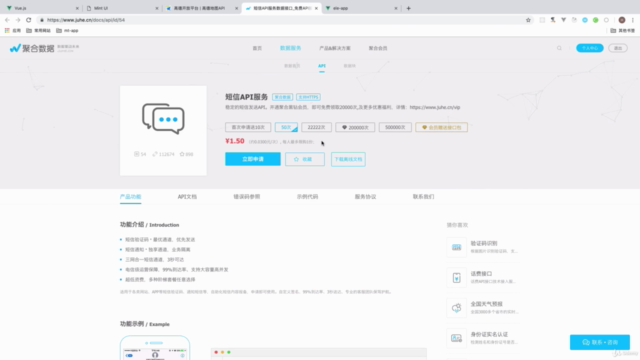Click the 联系·咨询 chat button
This screenshot has height=360, width=640.
point(600,342)
